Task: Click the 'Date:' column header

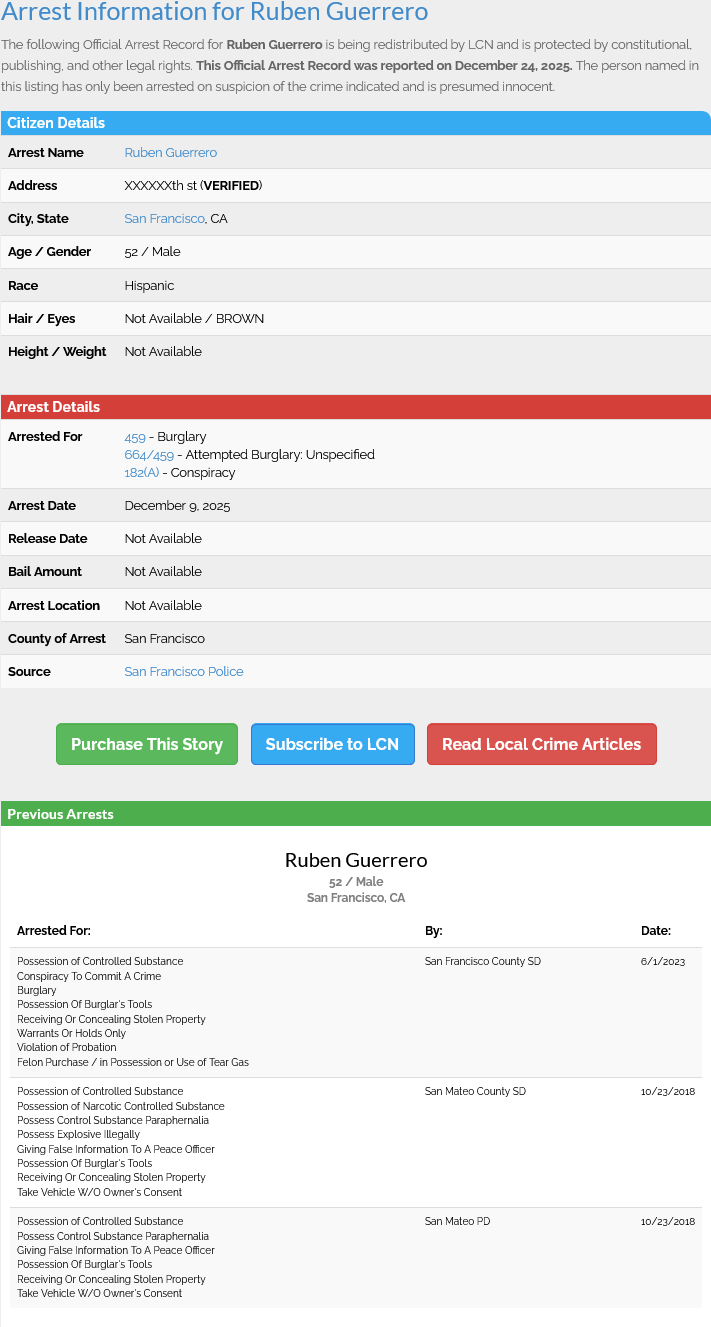Action: tap(655, 931)
